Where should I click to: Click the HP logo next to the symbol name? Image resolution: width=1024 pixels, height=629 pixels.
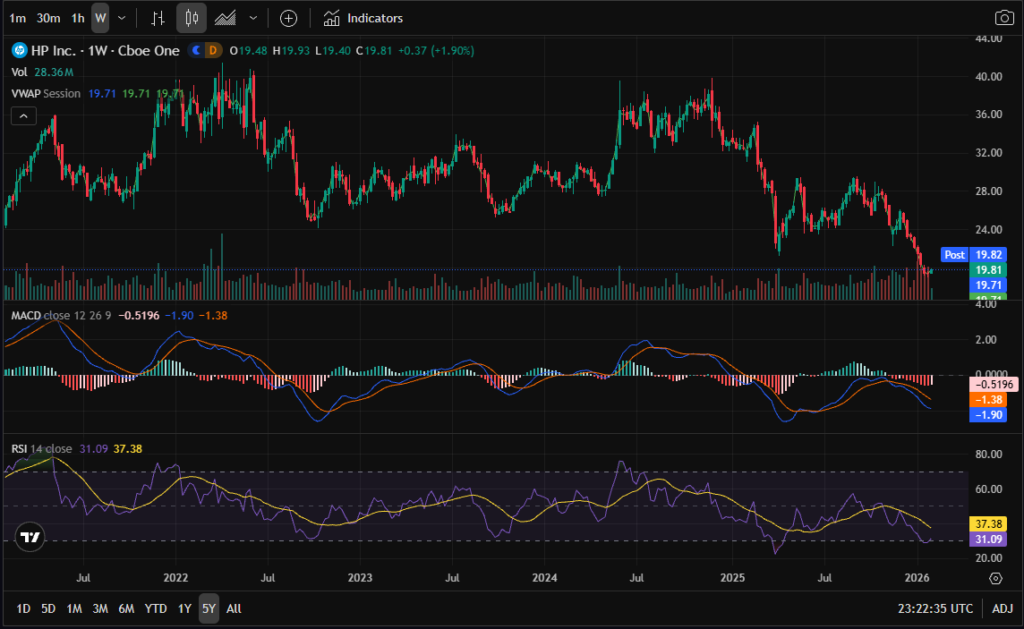coord(18,50)
